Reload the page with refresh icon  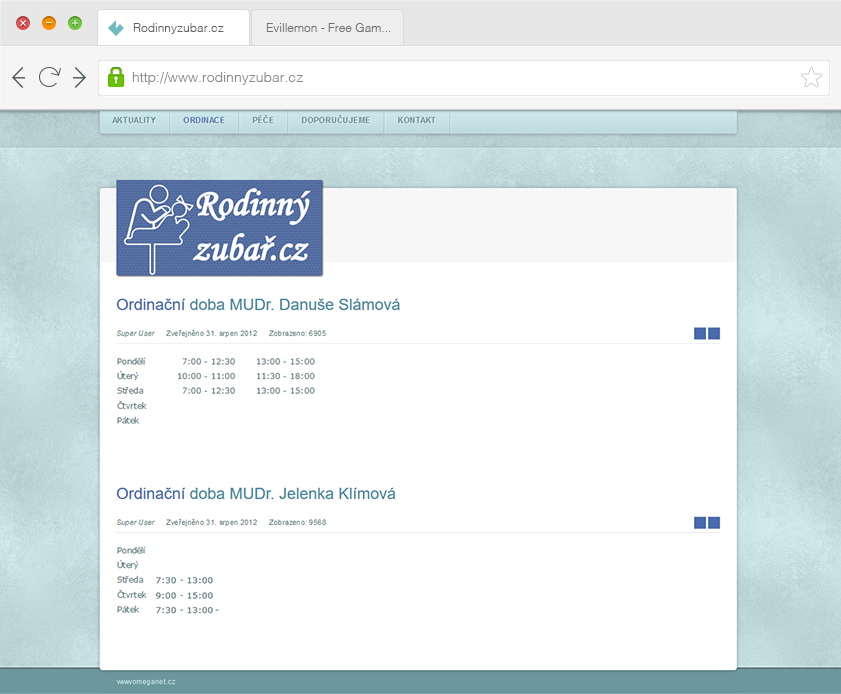tap(49, 77)
